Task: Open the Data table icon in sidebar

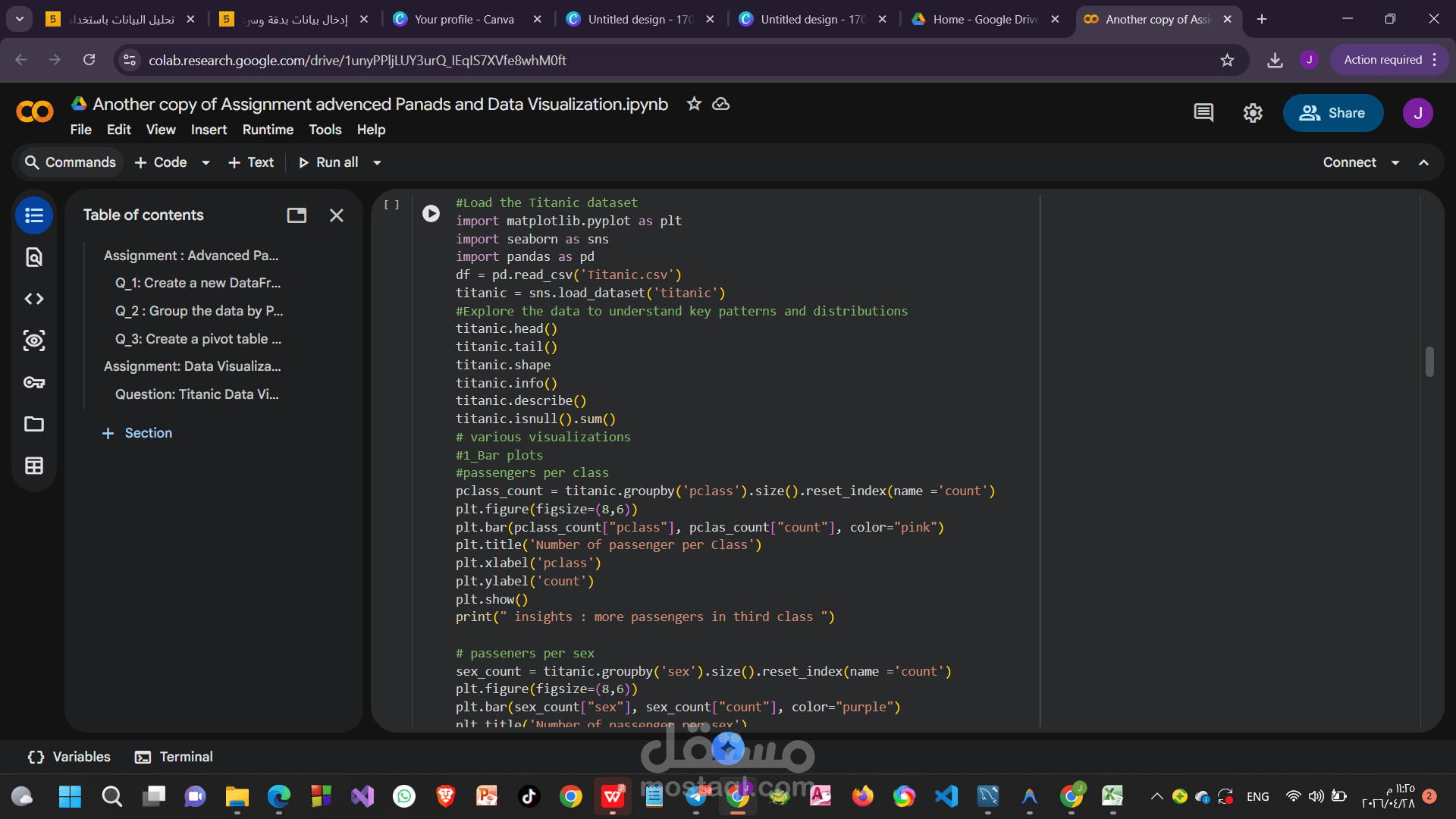Action: pos(34,466)
